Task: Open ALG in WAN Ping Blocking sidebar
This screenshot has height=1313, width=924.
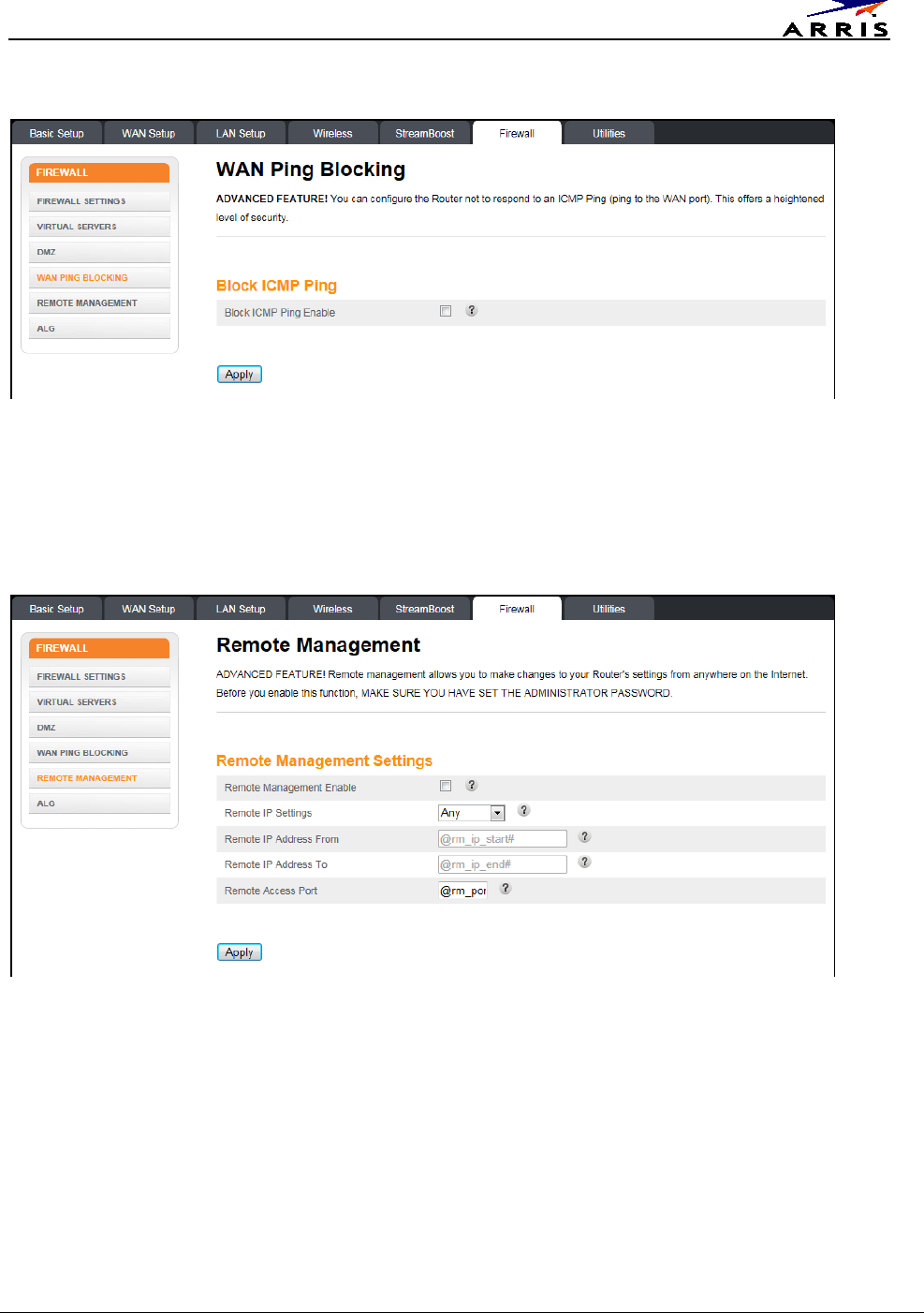Action: [99, 329]
